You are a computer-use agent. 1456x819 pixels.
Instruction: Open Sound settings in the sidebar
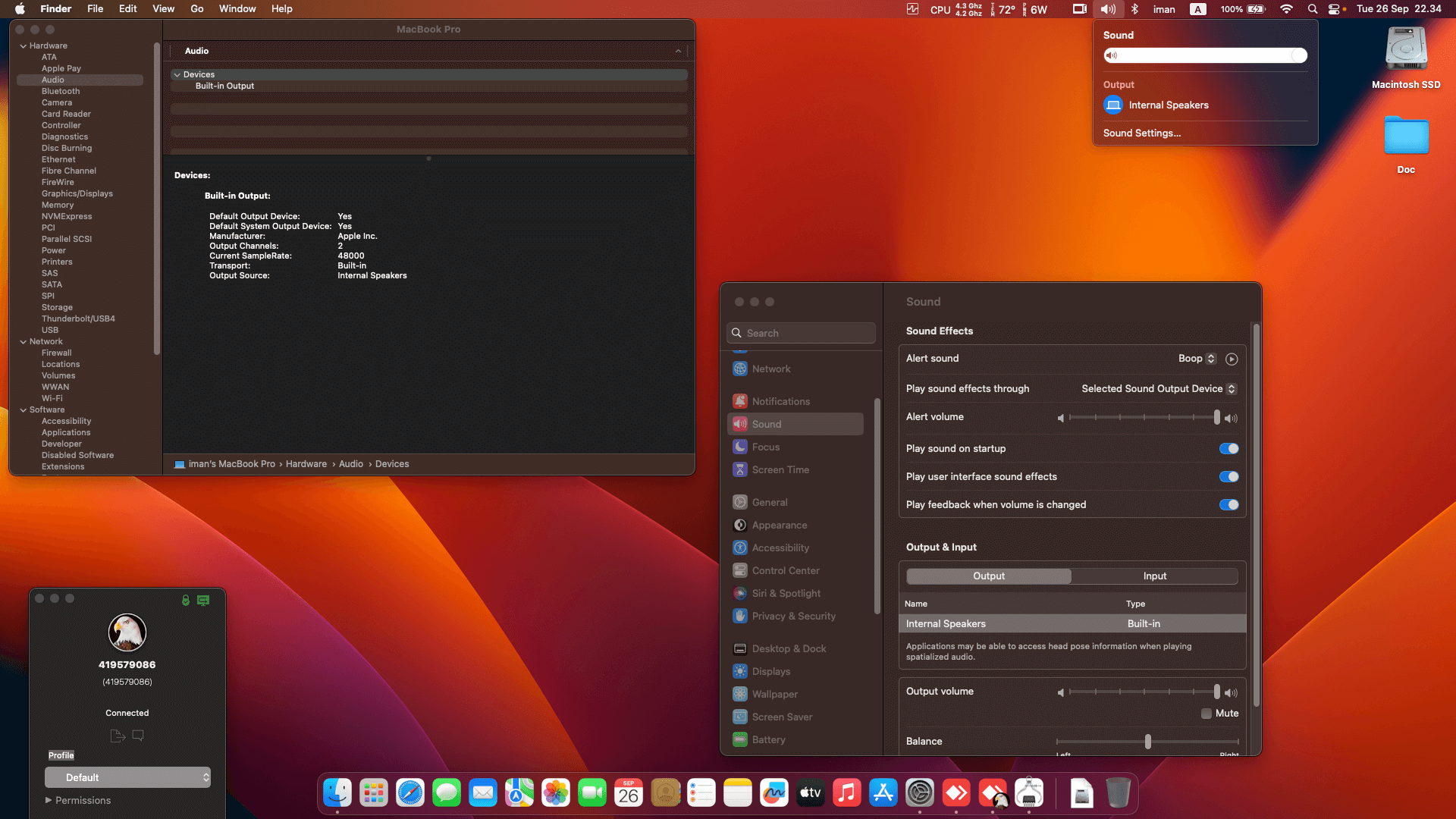[766, 424]
